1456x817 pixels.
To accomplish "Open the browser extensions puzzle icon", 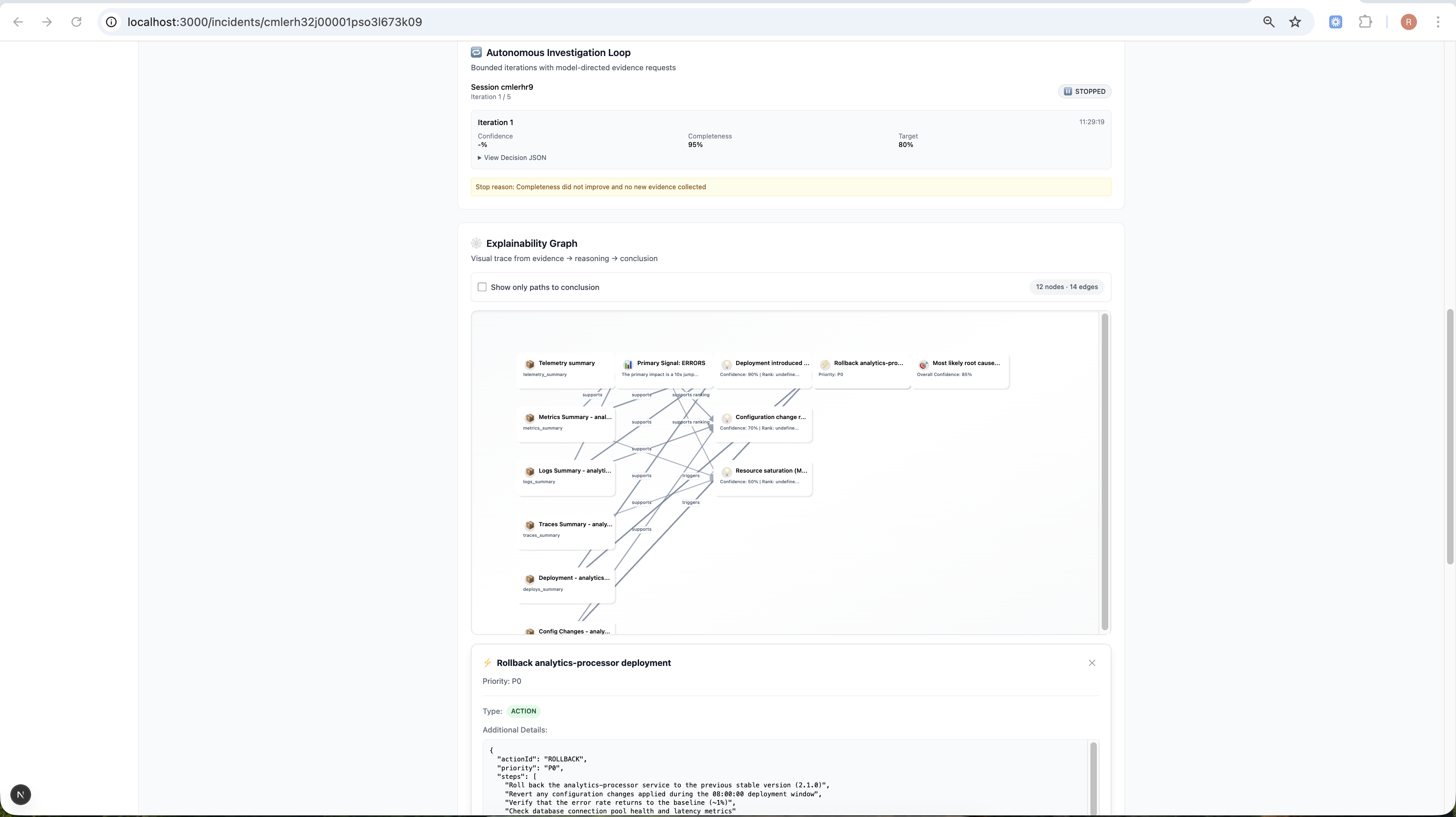I will [1365, 22].
